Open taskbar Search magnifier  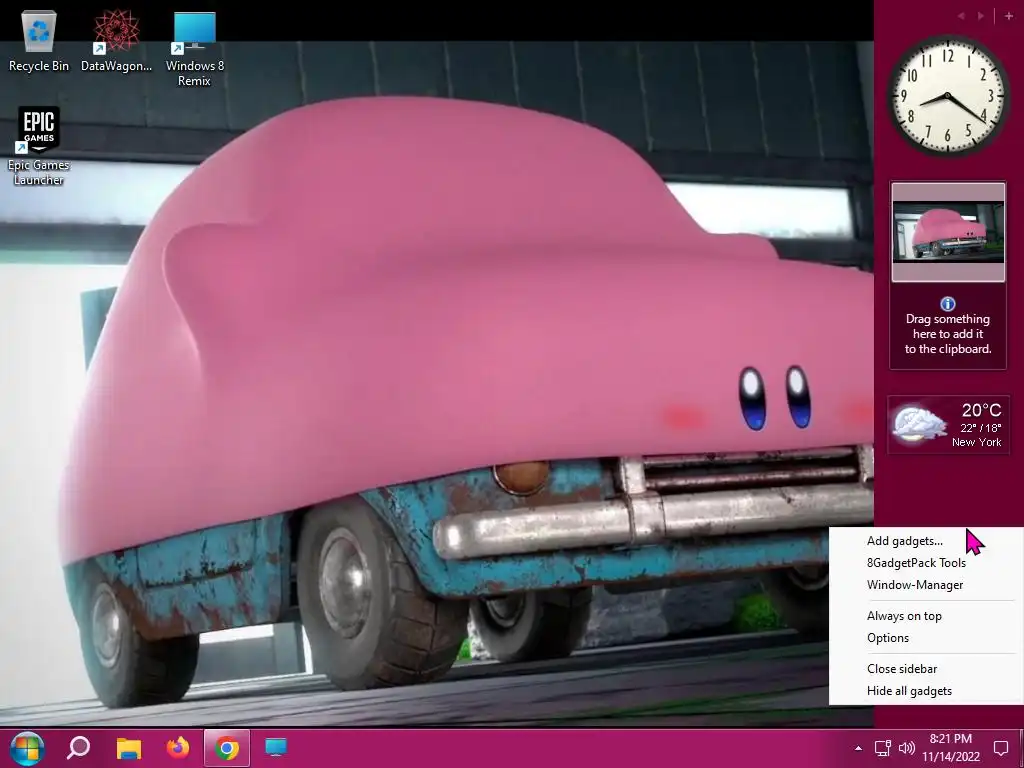pos(78,748)
